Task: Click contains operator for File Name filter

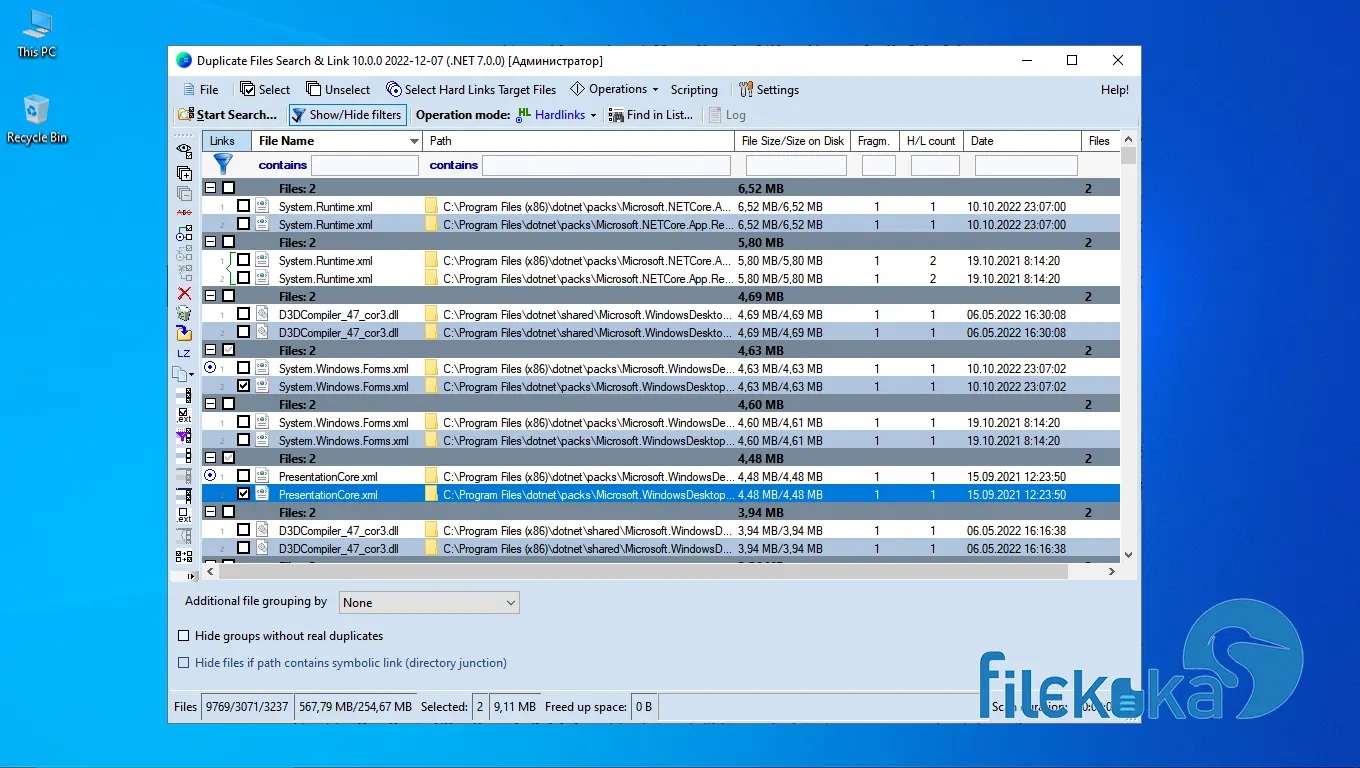Action: 283,165
